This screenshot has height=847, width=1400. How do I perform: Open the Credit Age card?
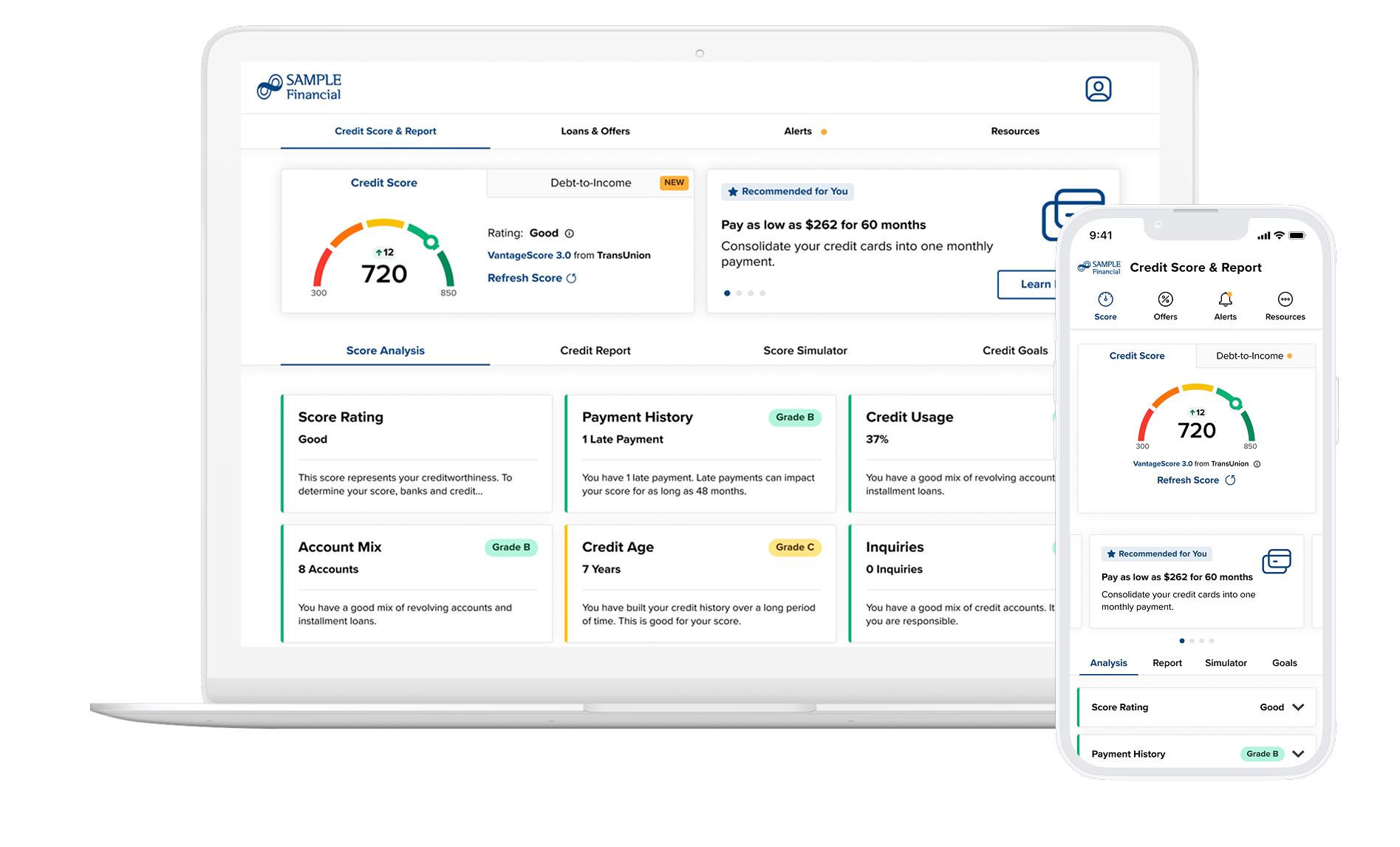[700, 584]
